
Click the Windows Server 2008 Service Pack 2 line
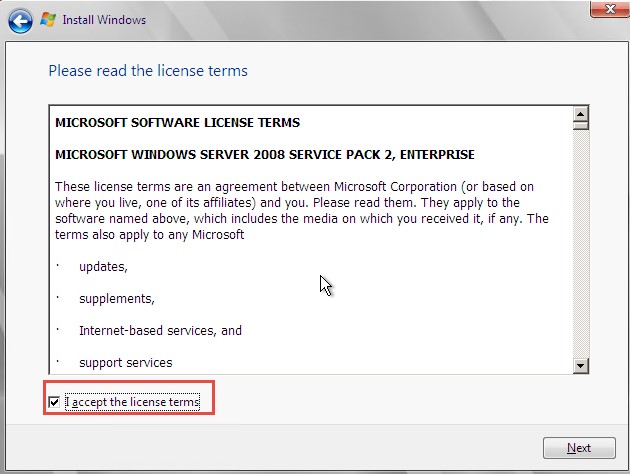pyautogui.click(x=264, y=155)
